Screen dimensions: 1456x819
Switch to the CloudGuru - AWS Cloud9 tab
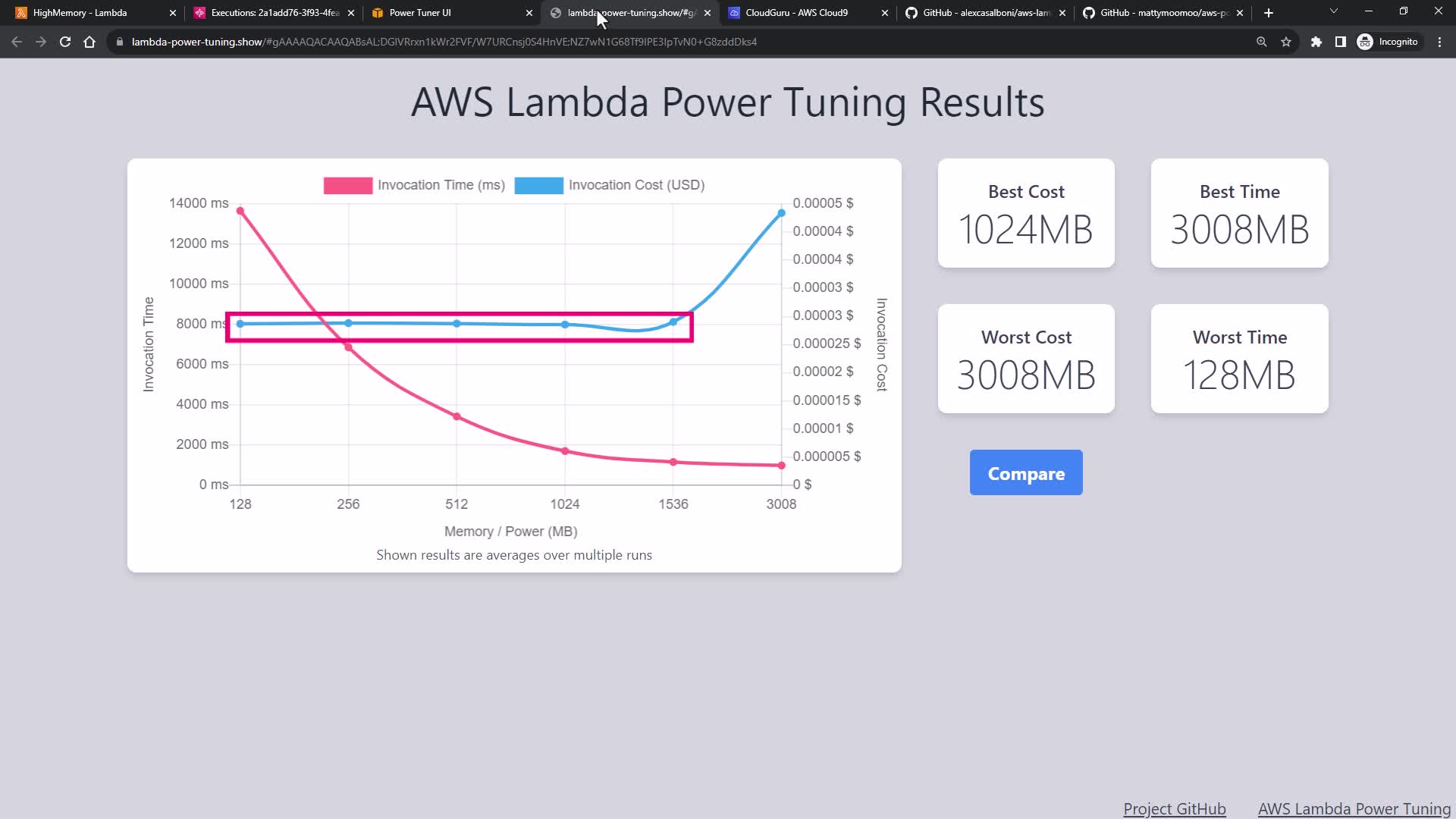(x=796, y=13)
